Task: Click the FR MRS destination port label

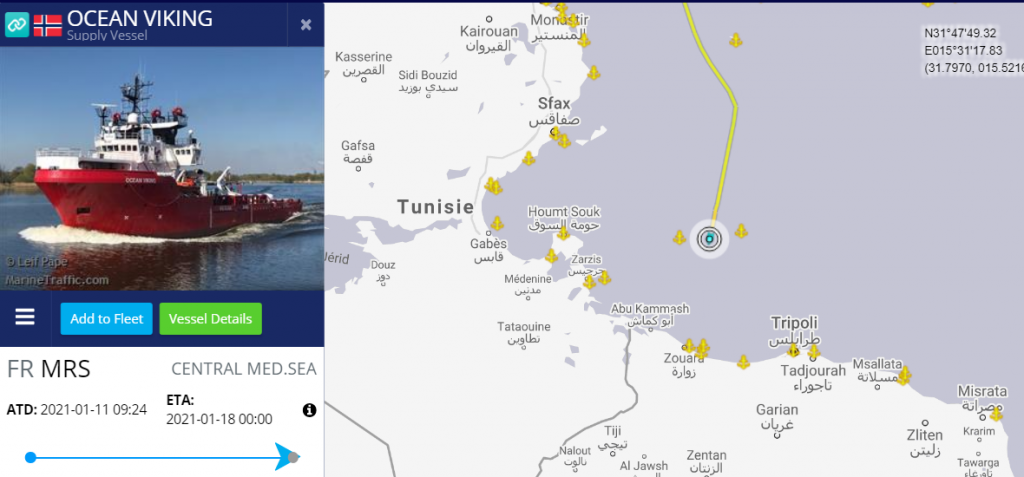Action: (49, 369)
